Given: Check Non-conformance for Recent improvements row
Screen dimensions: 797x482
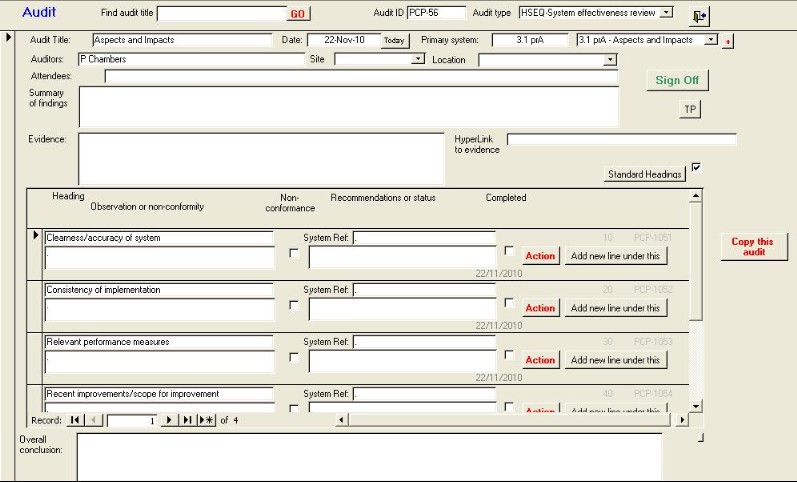Looking at the screenshot, I should coord(294,408).
